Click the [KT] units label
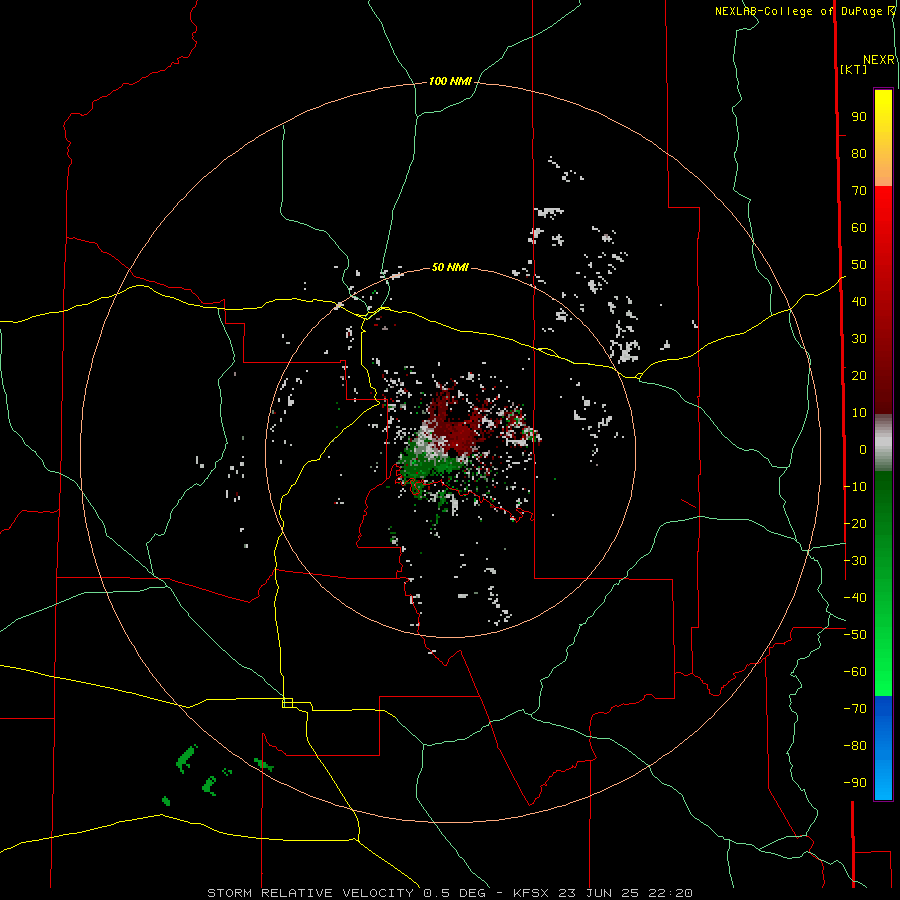900x900 pixels. pos(853,69)
